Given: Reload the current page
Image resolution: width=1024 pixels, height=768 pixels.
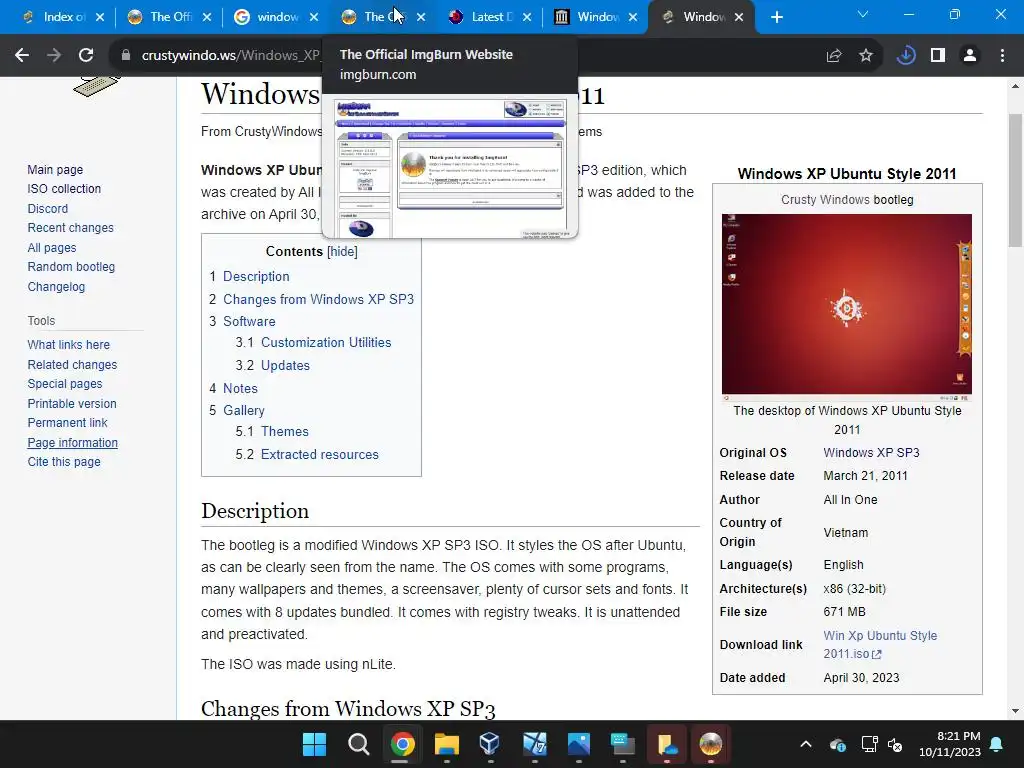Looking at the screenshot, I should (x=86, y=56).
